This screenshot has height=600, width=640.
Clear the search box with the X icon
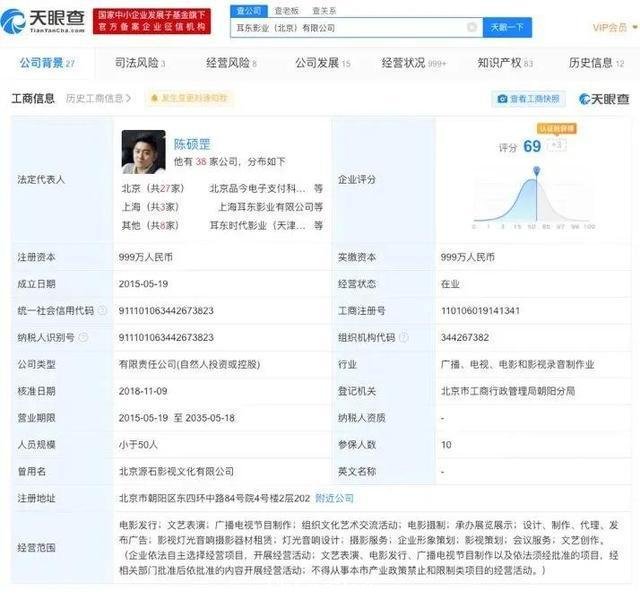pyautogui.click(x=472, y=27)
